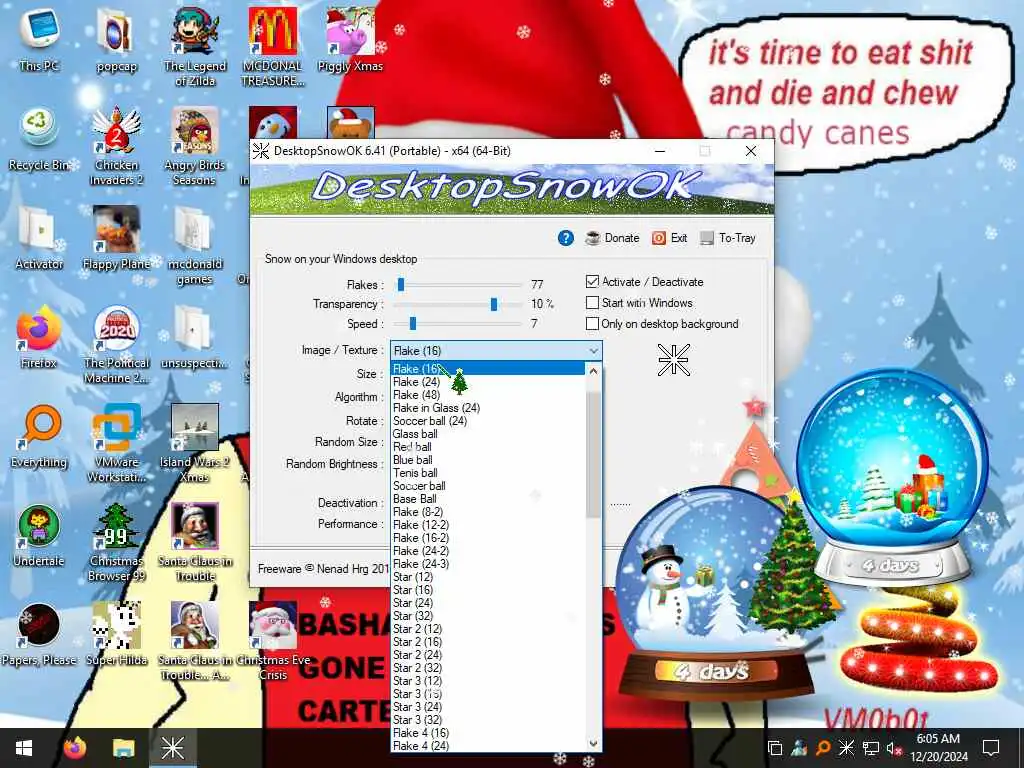The width and height of the screenshot is (1024, 768).
Task: Launch Papers, Please desktop icon
Action: pos(39,633)
